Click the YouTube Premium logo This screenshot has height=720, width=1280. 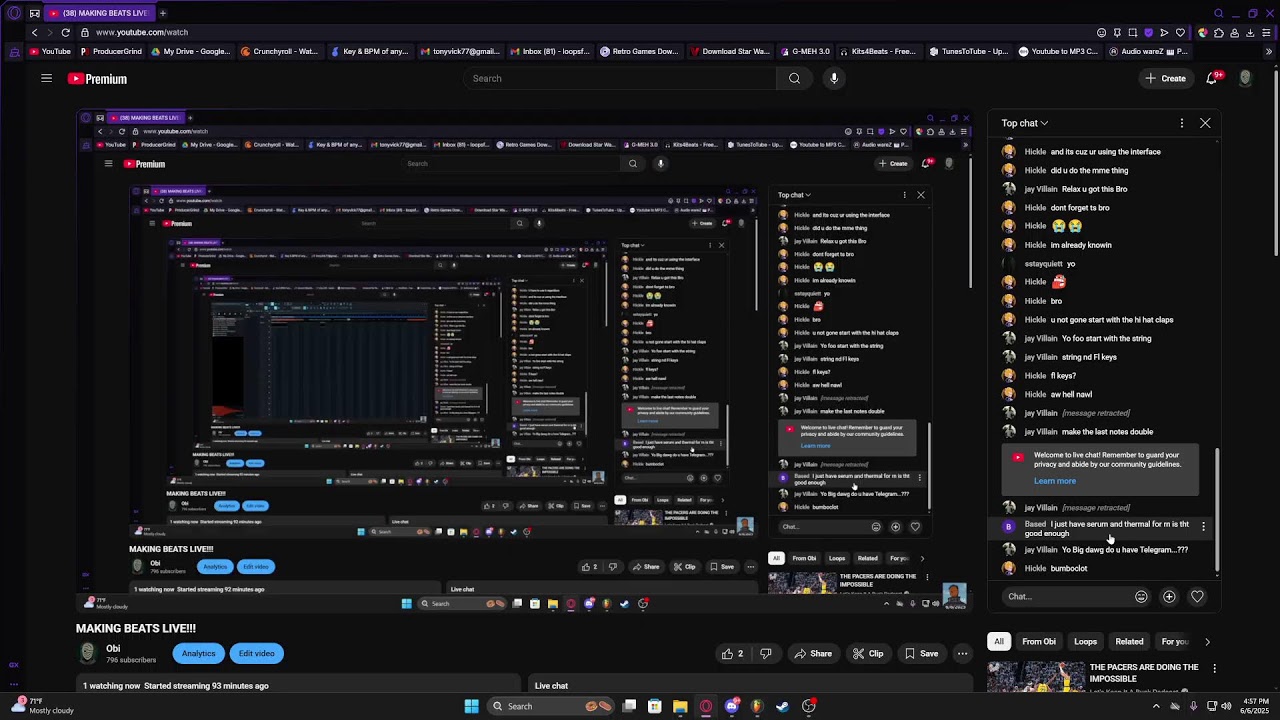point(97,79)
